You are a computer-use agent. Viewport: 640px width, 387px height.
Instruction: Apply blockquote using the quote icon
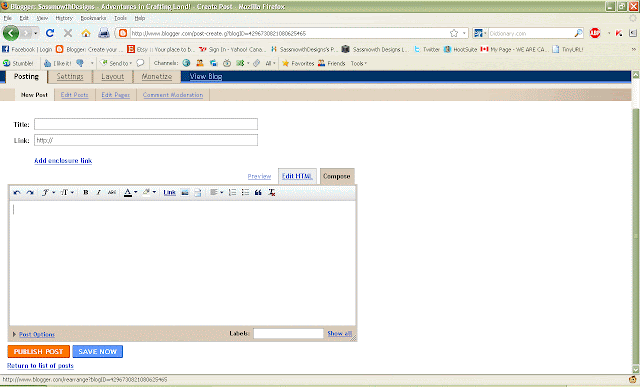(x=258, y=193)
